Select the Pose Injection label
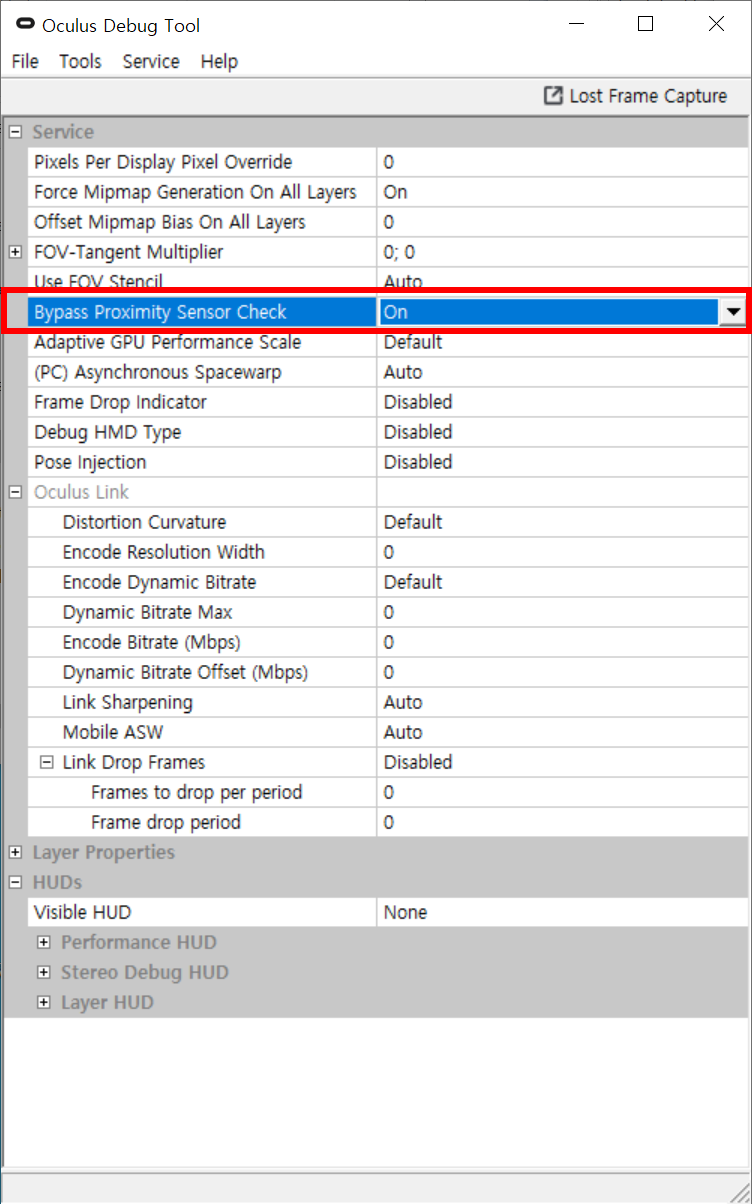 point(90,462)
